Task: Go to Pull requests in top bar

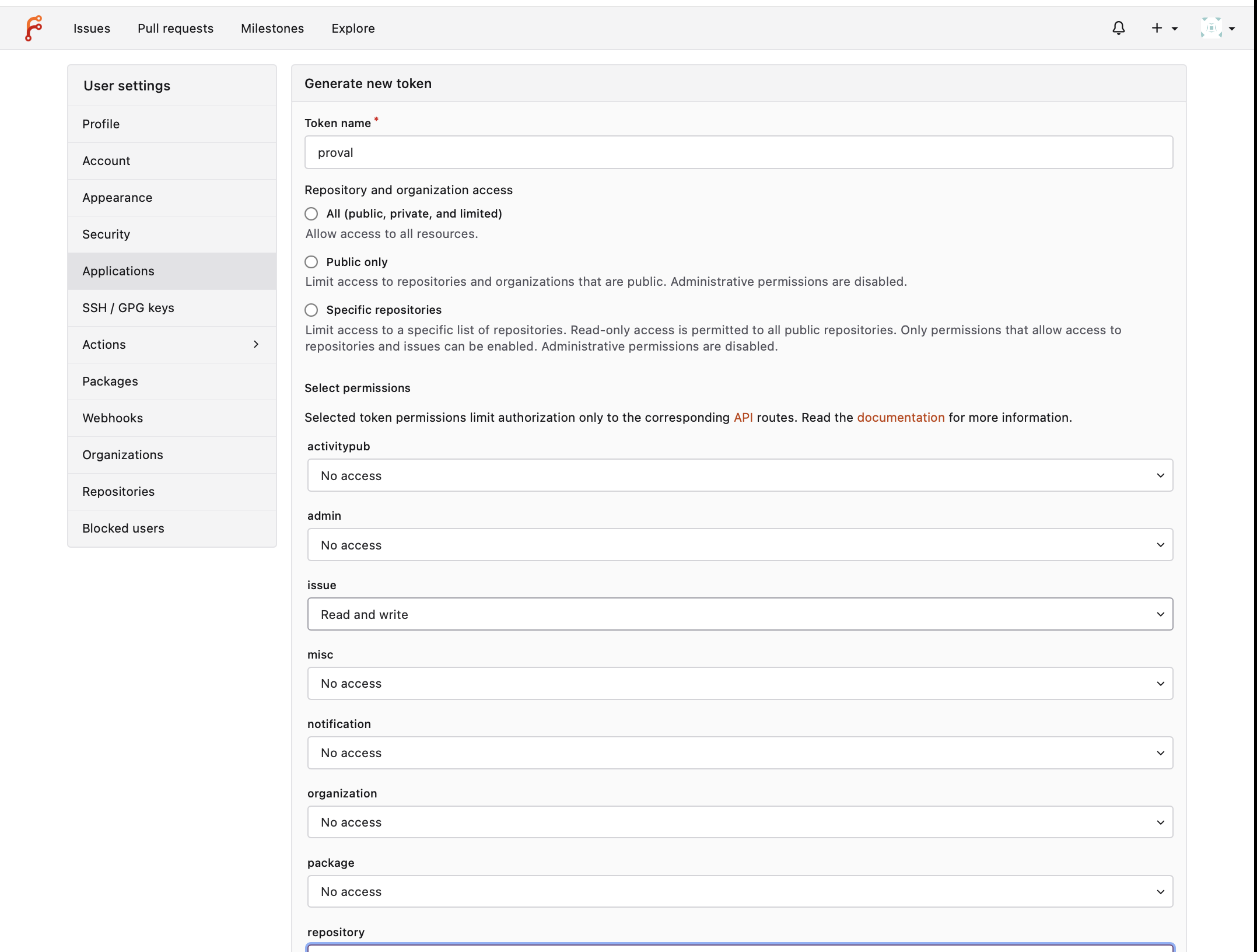Action: [176, 28]
